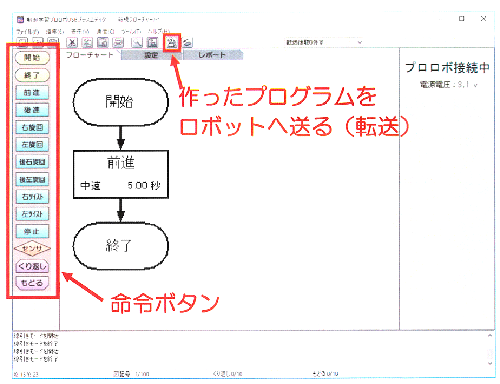Choose the 右旋回 command button

point(32,127)
